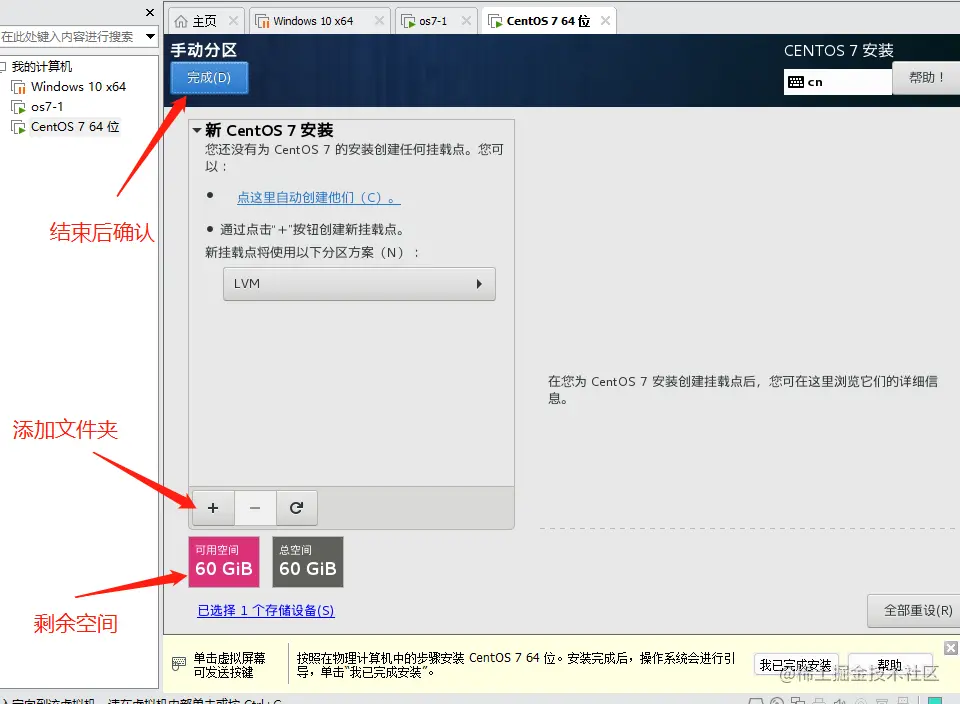
Task: Switch to the 主页 home tab
Action: [204, 21]
